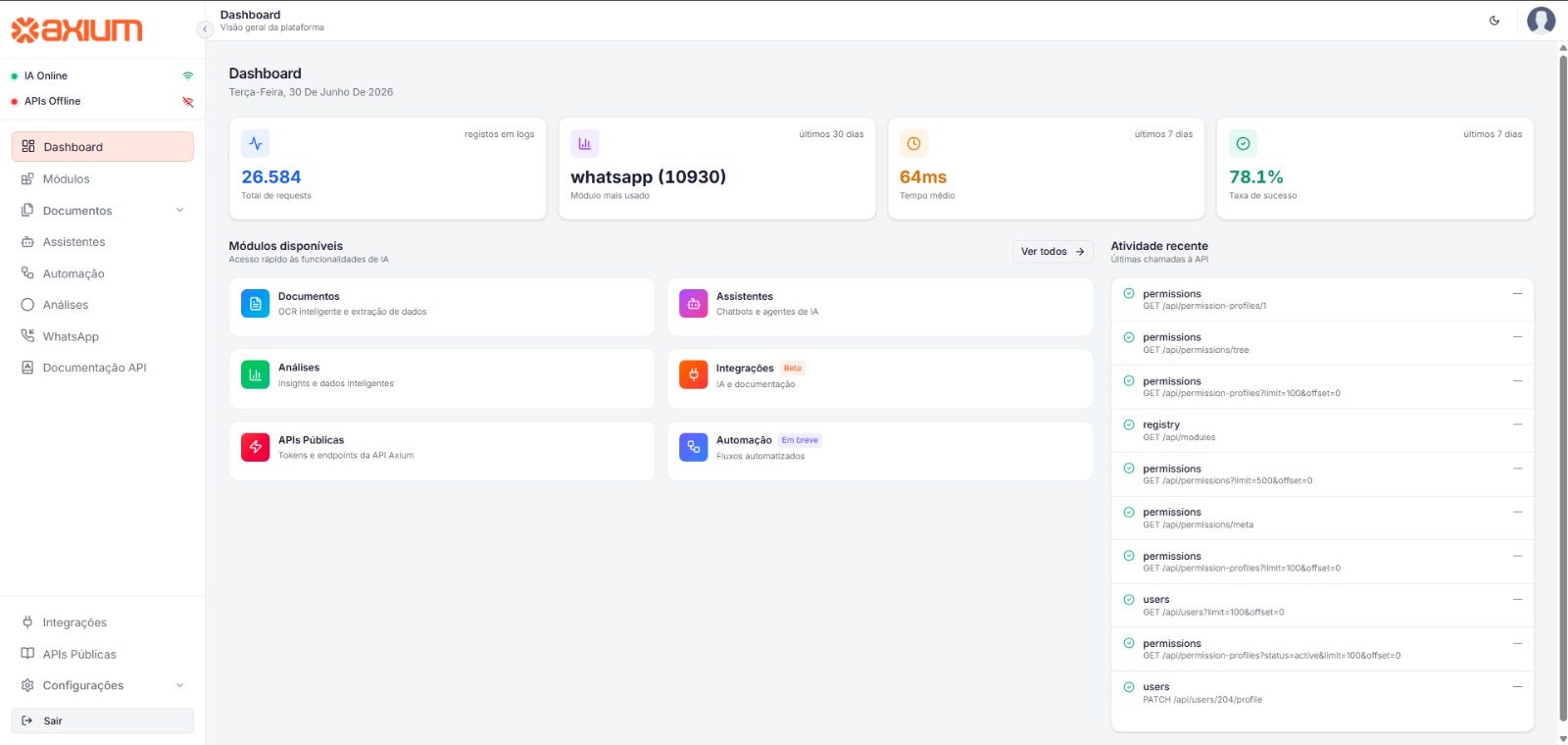This screenshot has width=1568, height=745.
Task: Click the clock icon for Tempo médio
Action: coord(913,143)
